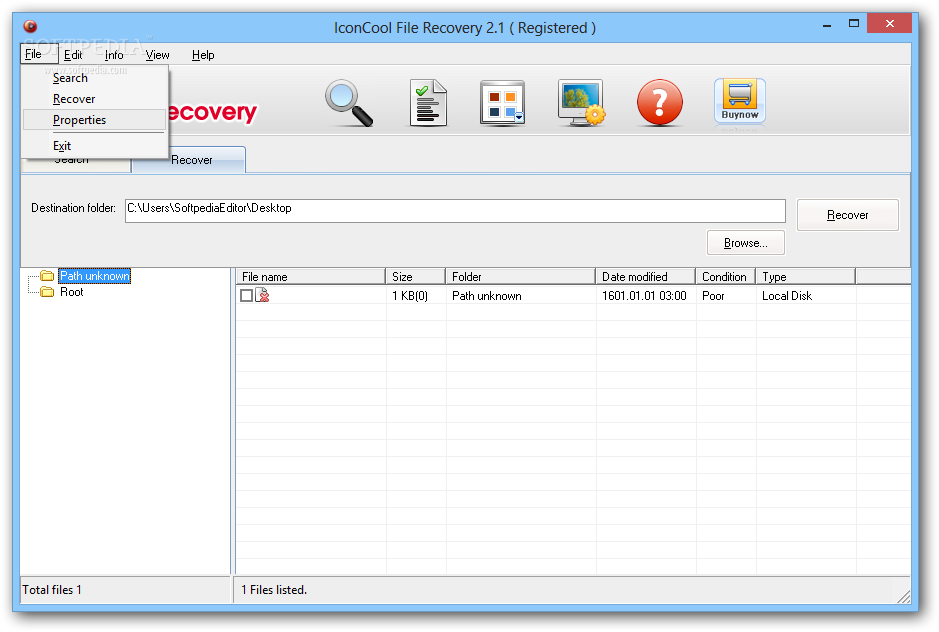The height and width of the screenshot is (632, 939).
Task: Select Path unknown tree item
Action: [x=95, y=276]
